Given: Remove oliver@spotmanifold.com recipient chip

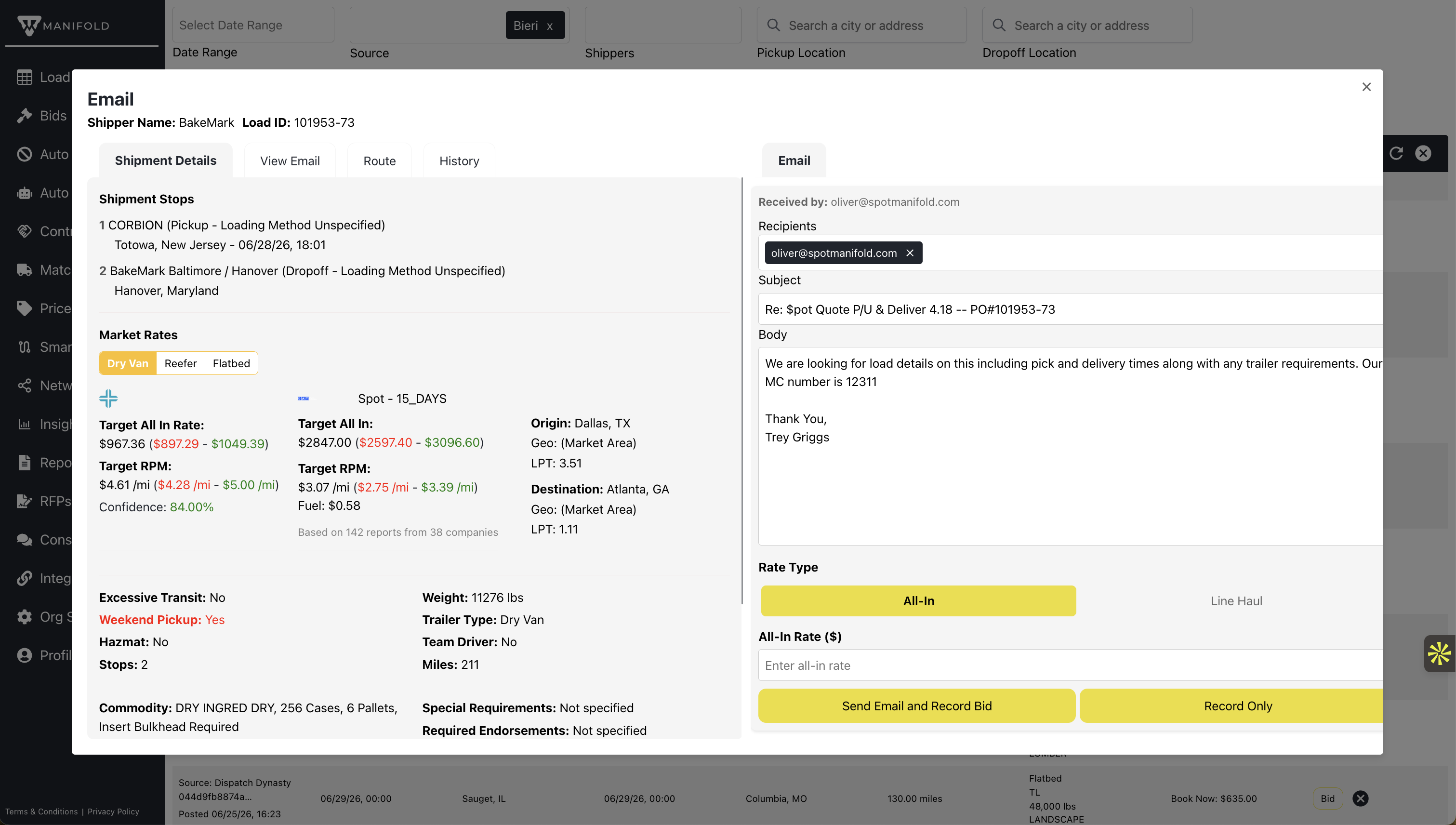Looking at the screenshot, I should 910,253.
